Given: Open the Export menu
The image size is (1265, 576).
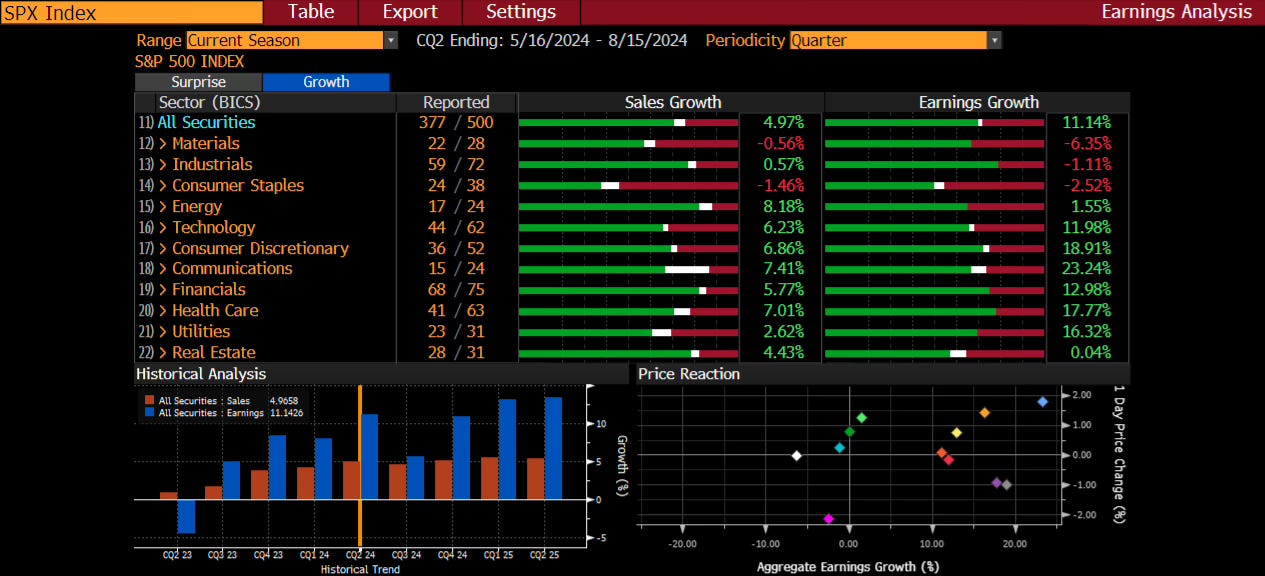Looking at the screenshot, I should (x=410, y=12).
